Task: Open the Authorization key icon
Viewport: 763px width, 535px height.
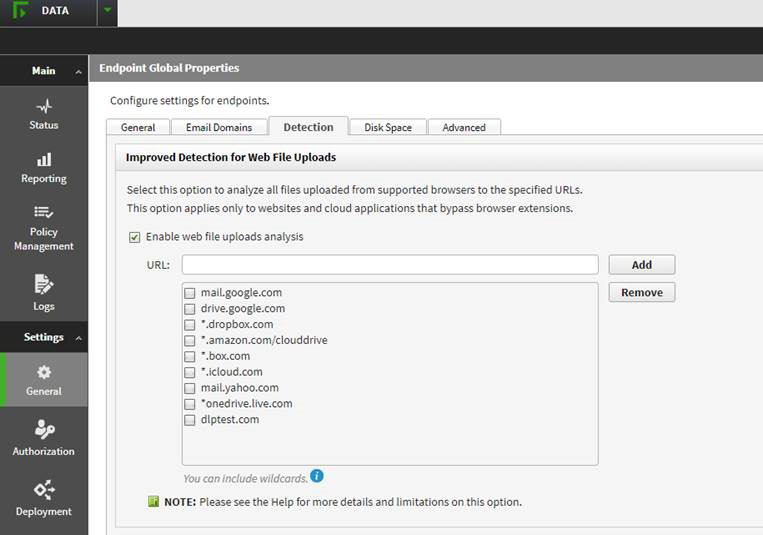Action: 43,430
